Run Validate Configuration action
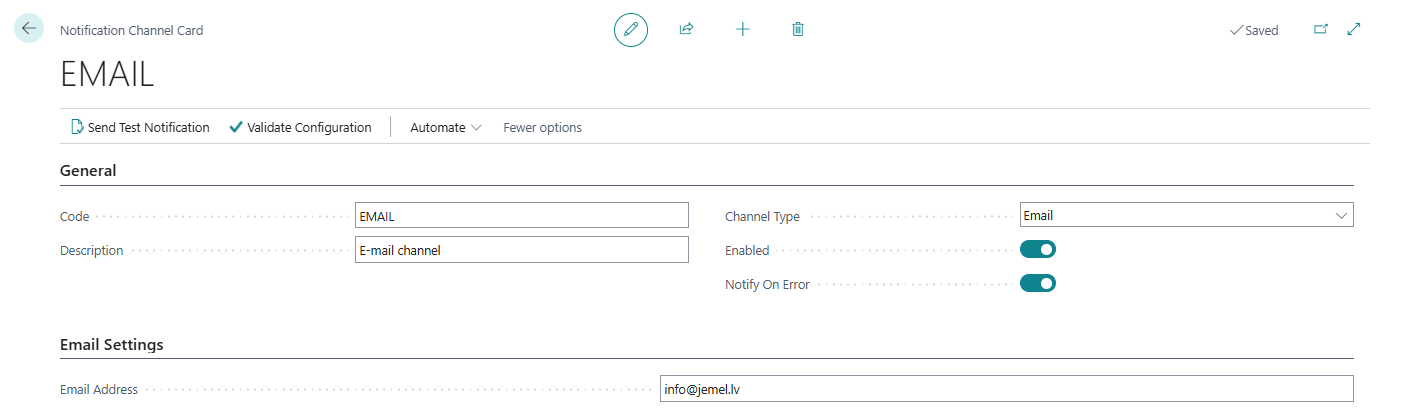This screenshot has height=410, width=1427. pyautogui.click(x=300, y=127)
